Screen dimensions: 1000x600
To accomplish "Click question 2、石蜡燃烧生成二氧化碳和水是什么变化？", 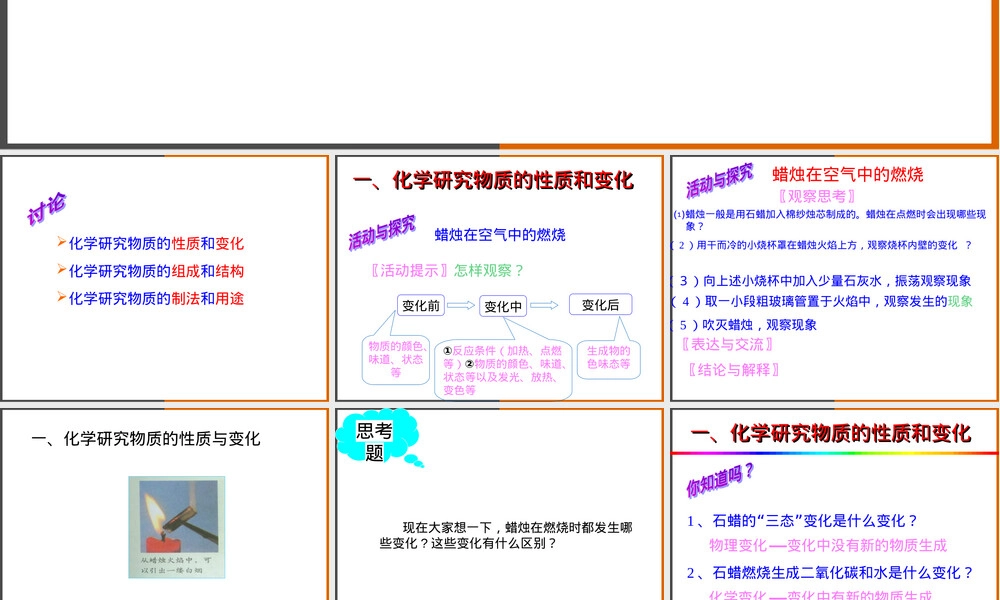I will click(x=831, y=573).
